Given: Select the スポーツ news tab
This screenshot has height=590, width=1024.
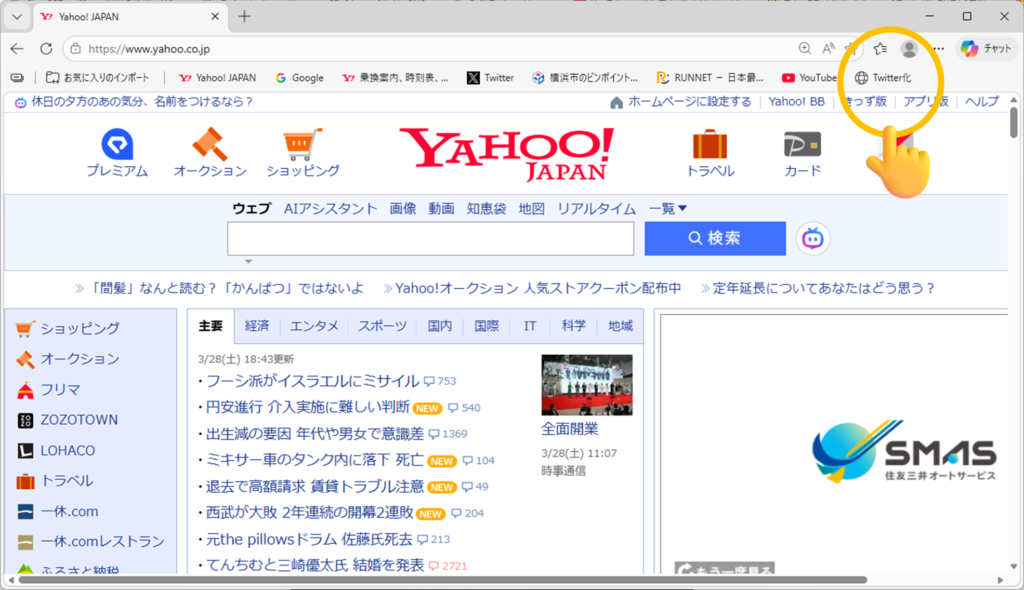Looking at the screenshot, I should (382, 326).
